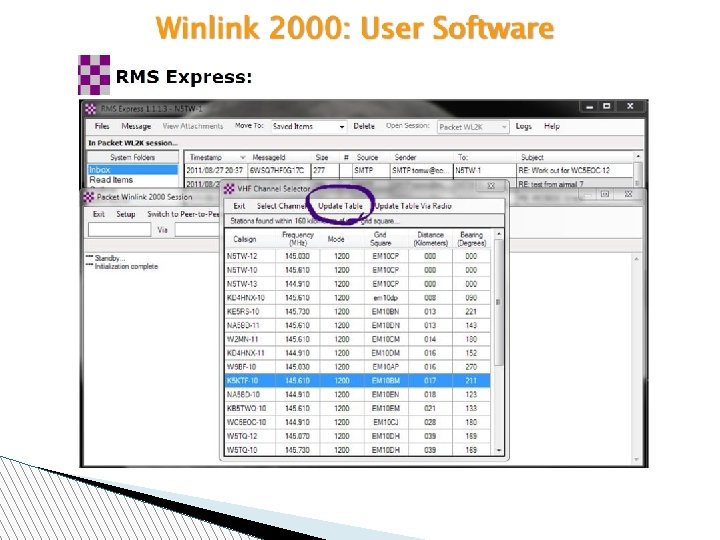Screen dimensions: 720x540
Task: Click the RMS Express app icon in the title bar
Action: pyautogui.click(x=90, y=109)
